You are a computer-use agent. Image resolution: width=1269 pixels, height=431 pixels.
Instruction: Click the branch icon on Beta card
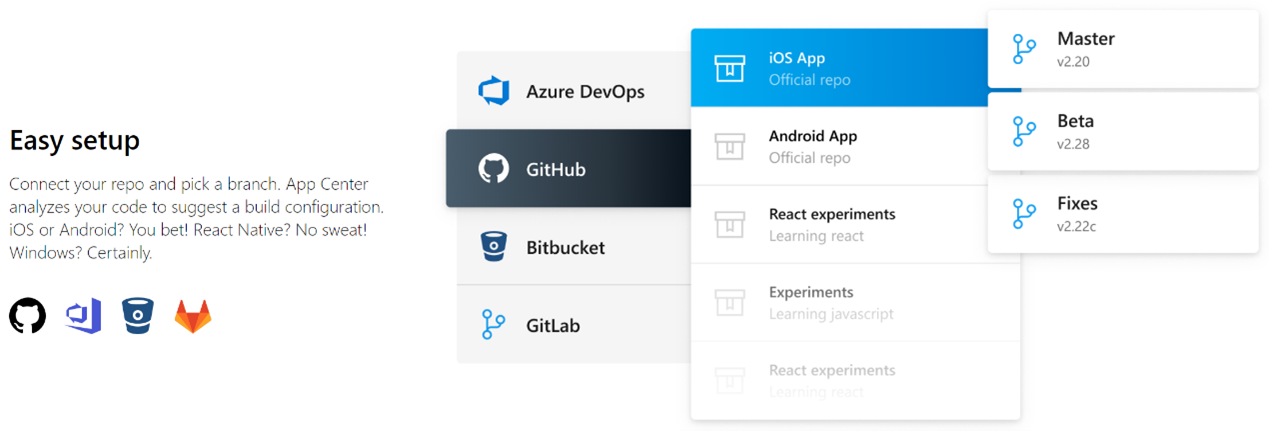click(x=1024, y=132)
